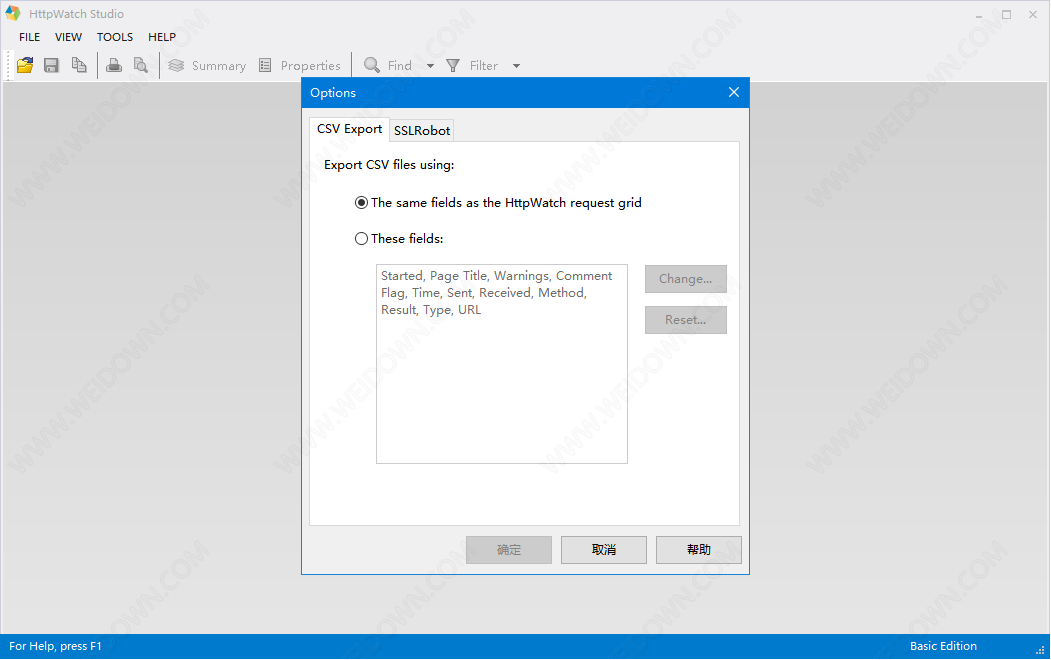
Task: Click the HttpWatch Studio app icon
Action: click(x=13, y=13)
